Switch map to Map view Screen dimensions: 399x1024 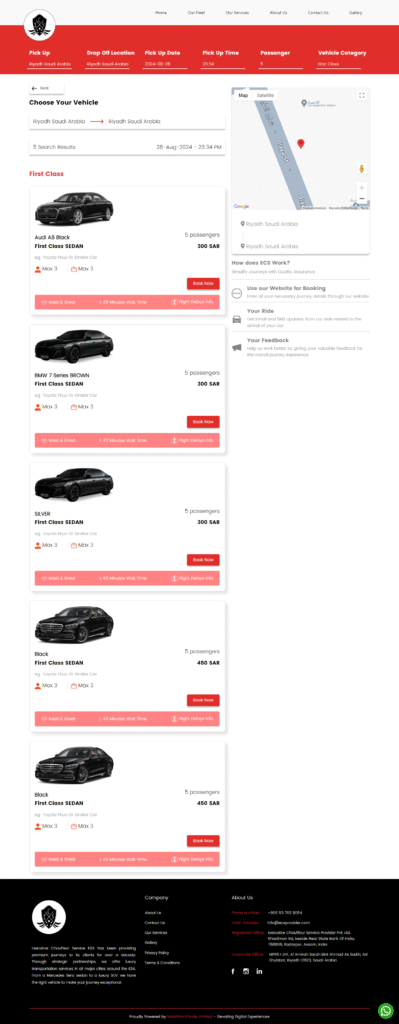(x=243, y=95)
